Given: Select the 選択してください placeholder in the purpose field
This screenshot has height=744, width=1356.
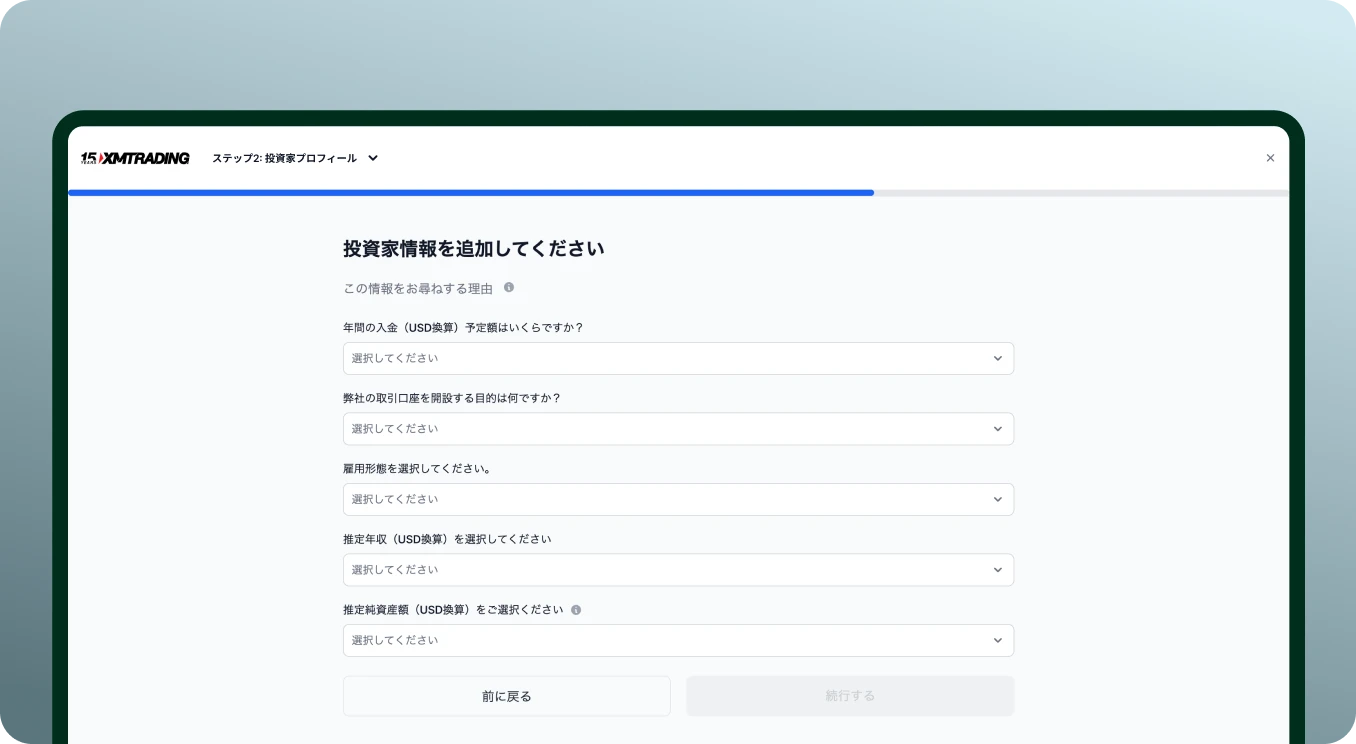Looking at the screenshot, I should click(x=394, y=428).
